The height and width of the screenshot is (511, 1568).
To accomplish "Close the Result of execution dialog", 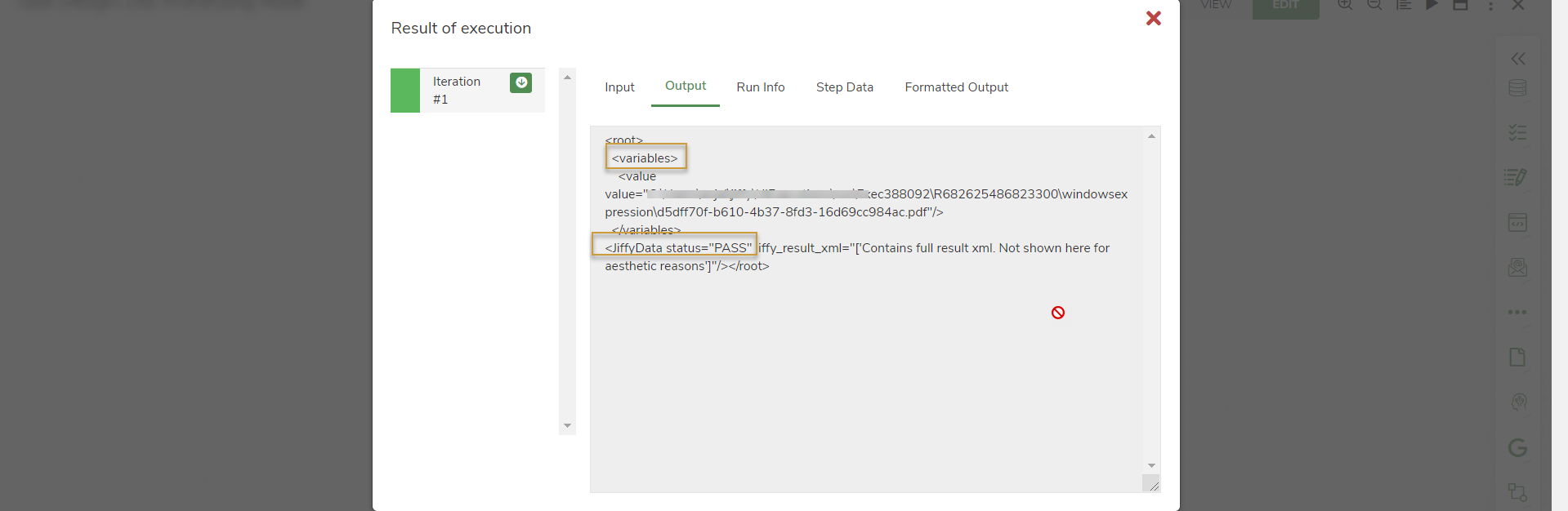I will coord(1153,18).
